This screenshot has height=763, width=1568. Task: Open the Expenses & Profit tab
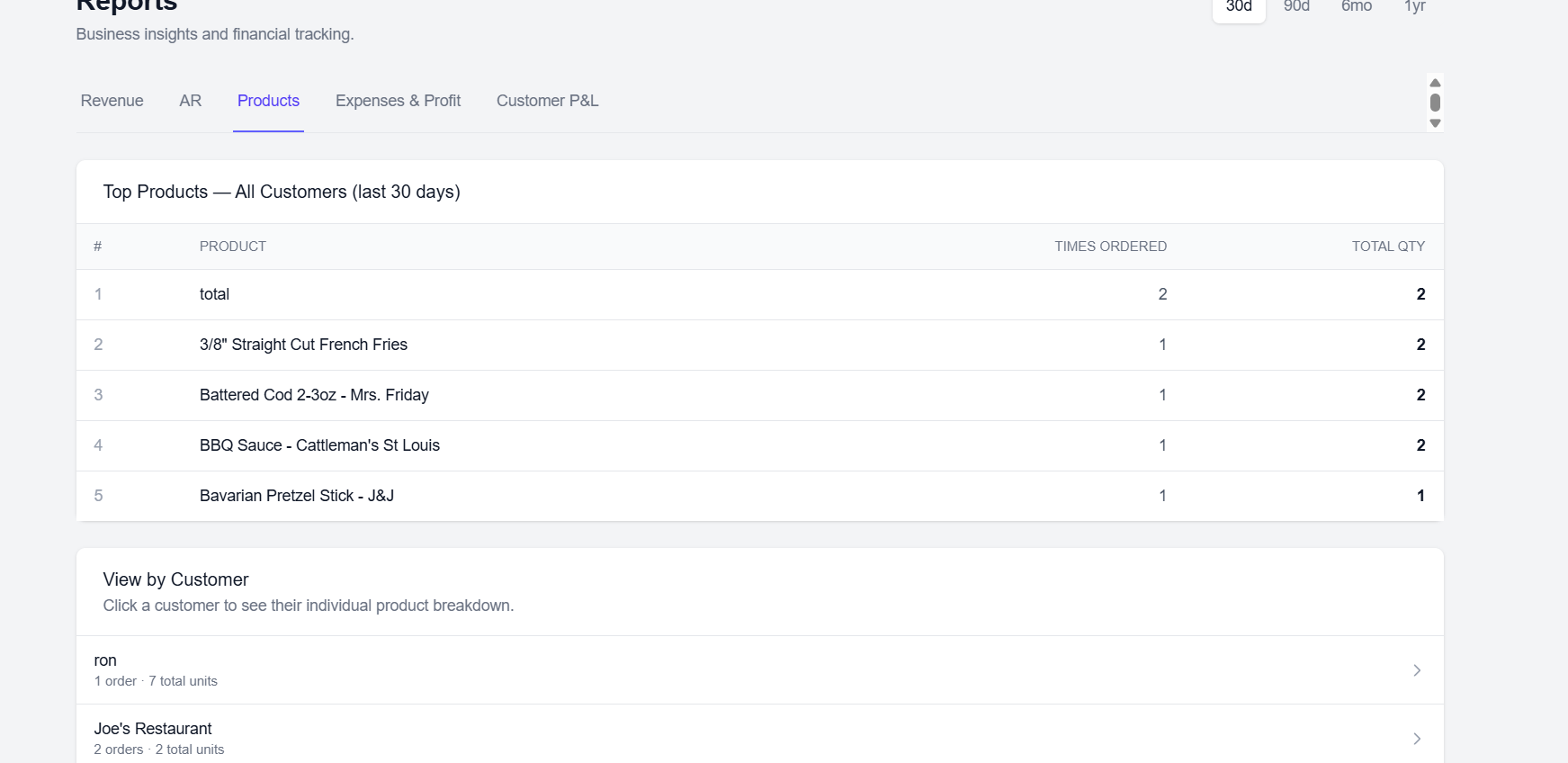click(398, 101)
